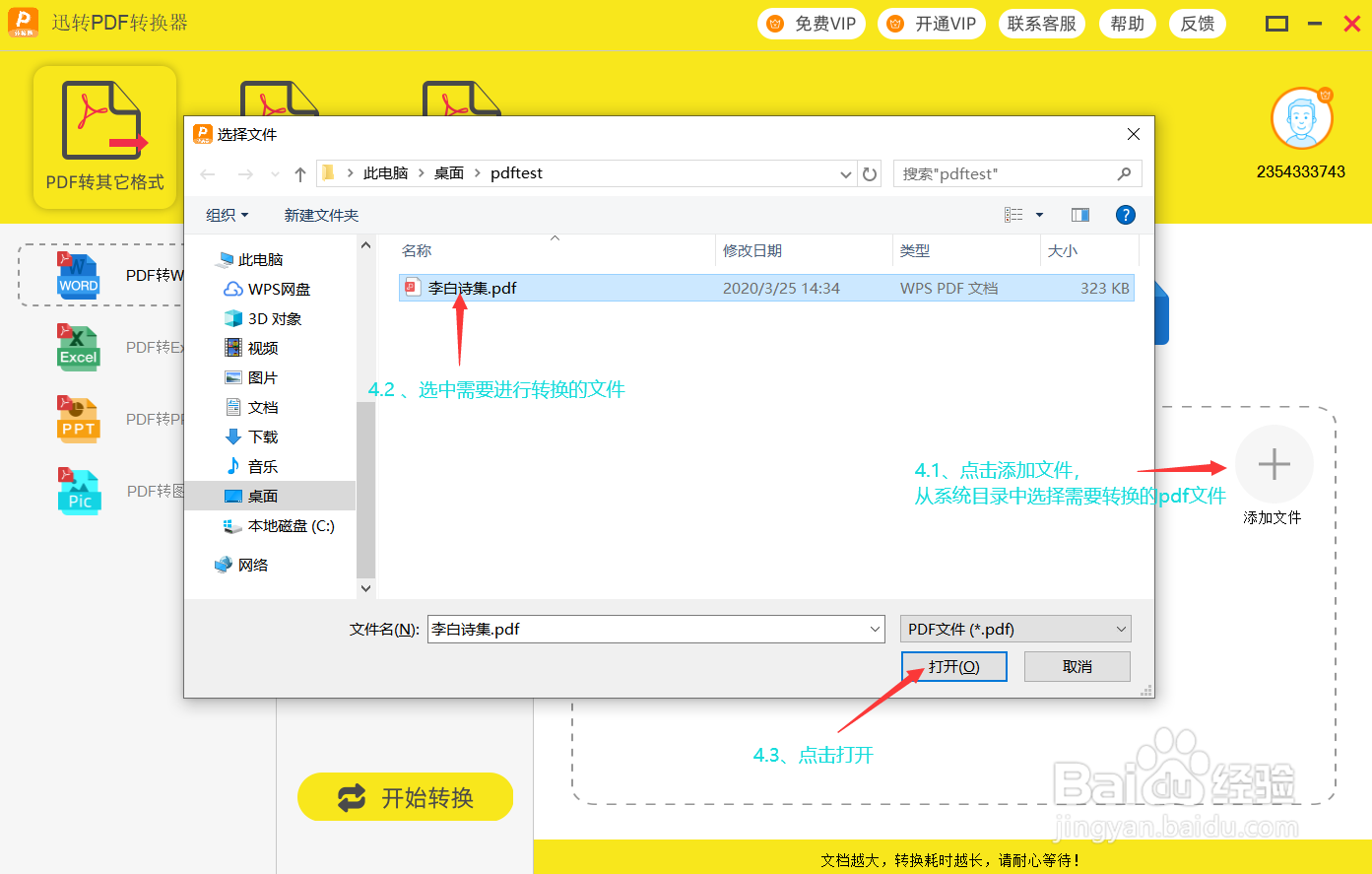This screenshot has height=874, width=1372.
Task: Click the 开通VIP button
Action: tap(932, 24)
